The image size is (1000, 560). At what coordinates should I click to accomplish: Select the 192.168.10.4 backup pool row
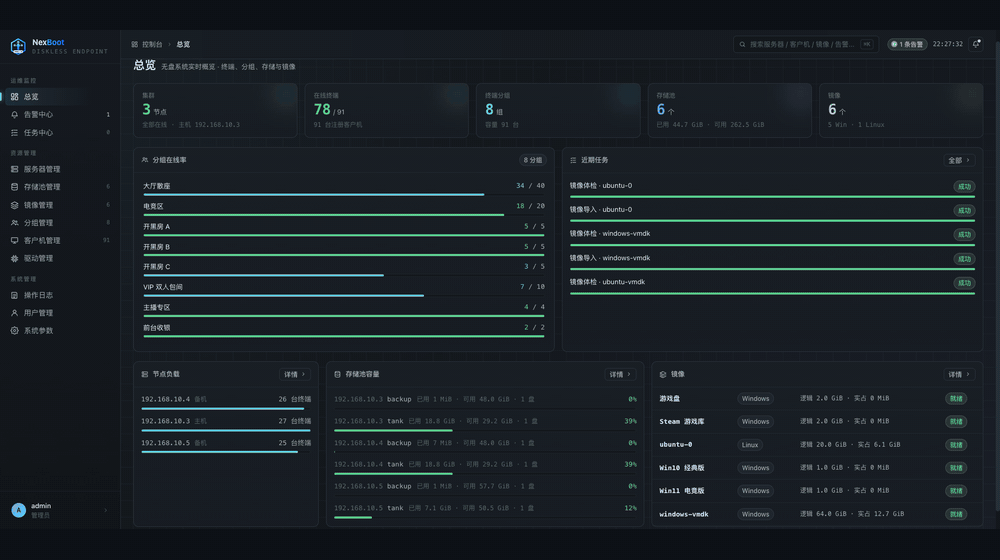pyautogui.click(x=485, y=445)
